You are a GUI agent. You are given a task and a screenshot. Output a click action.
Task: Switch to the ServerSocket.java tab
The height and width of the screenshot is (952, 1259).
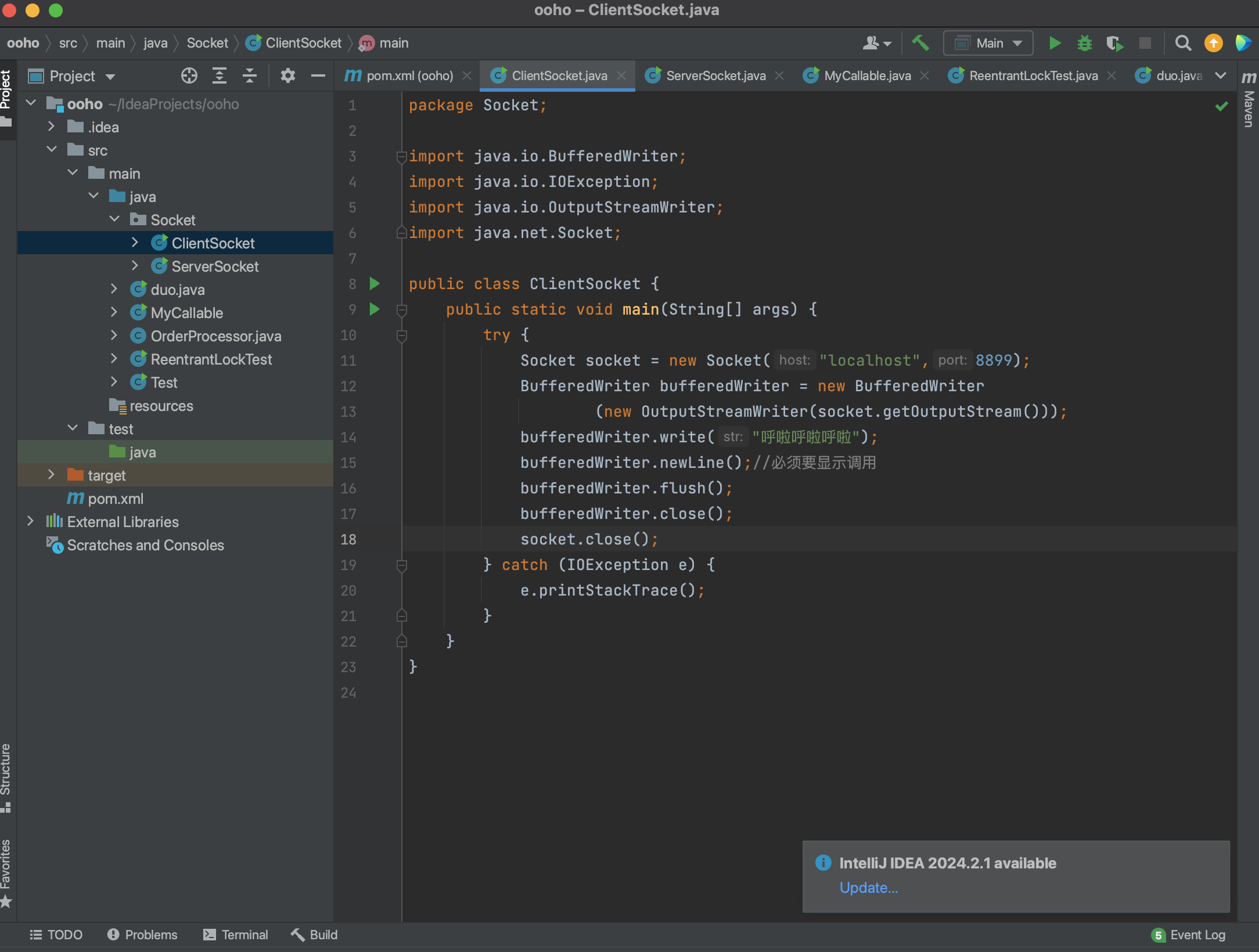tap(715, 76)
